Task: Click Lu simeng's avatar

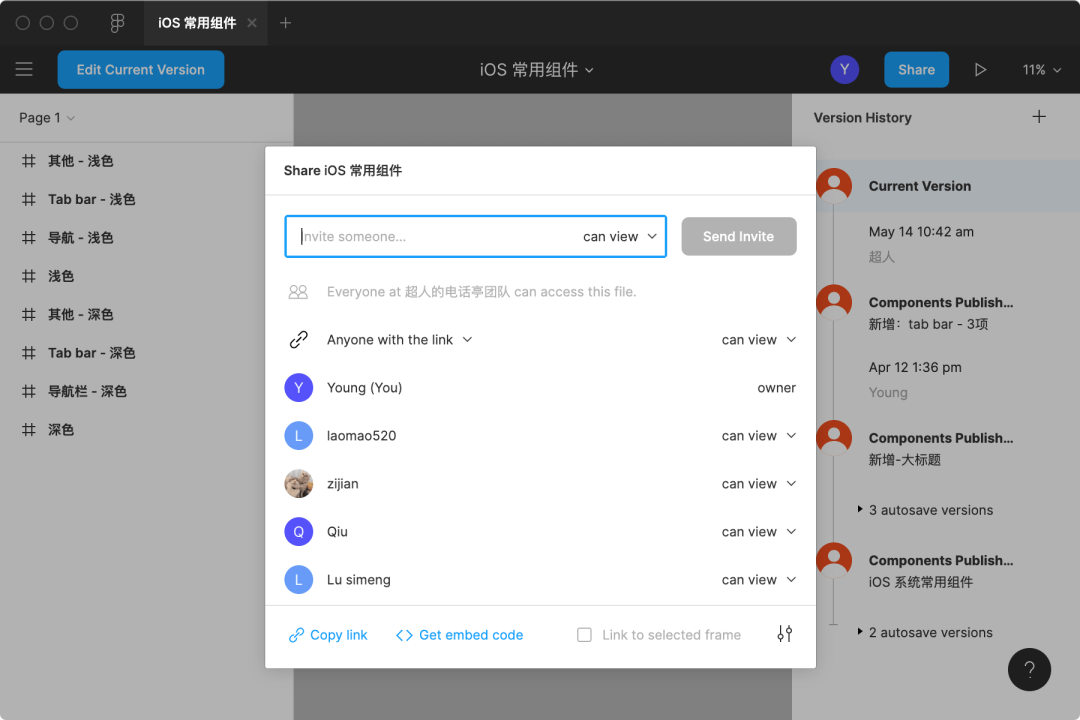Action: [x=298, y=579]
